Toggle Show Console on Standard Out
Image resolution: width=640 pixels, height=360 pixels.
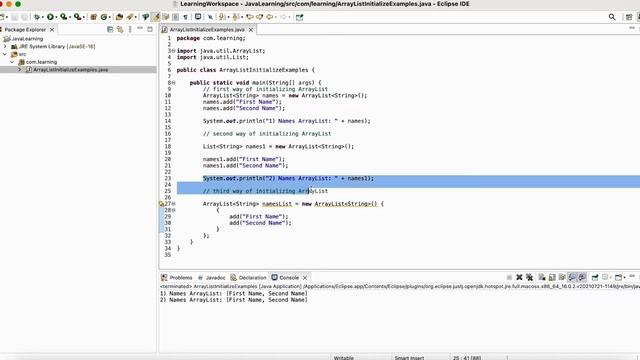pos(572,278)
